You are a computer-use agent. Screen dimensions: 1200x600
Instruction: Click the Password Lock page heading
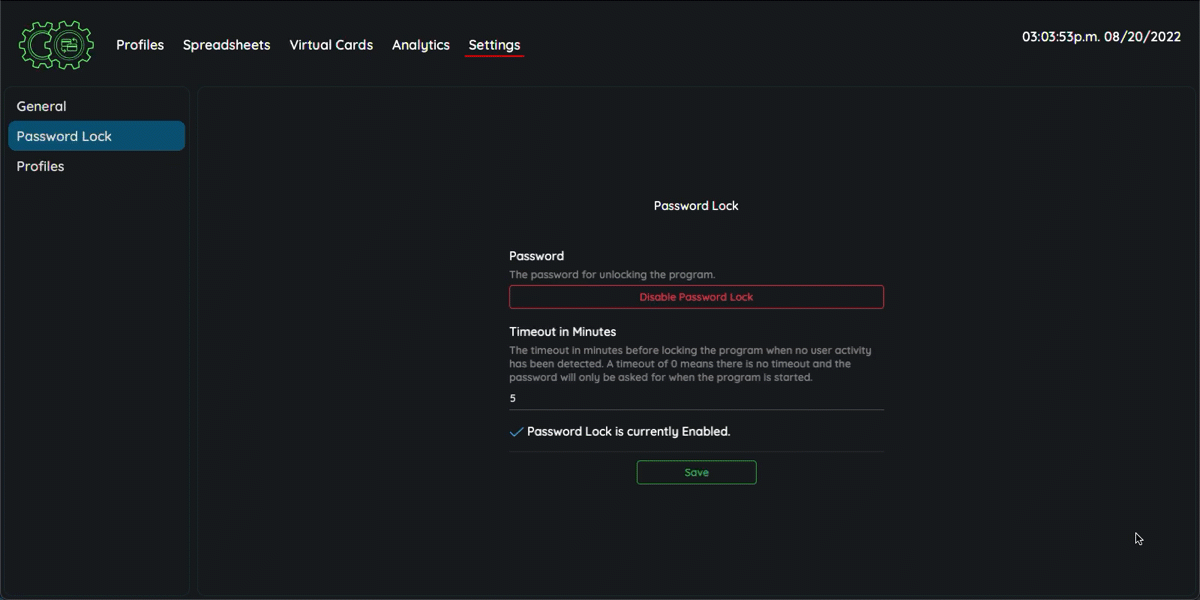696,206
